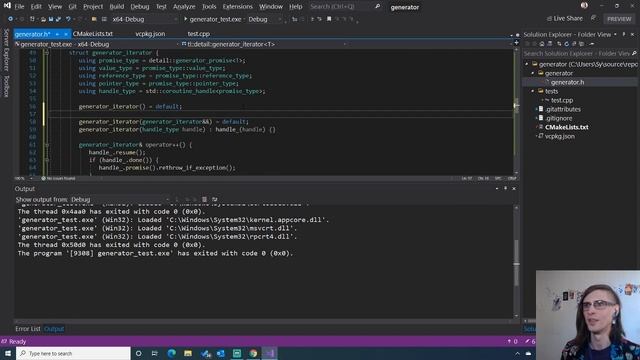Open the Debug startup mode dropdown
The width and height of the screenshot is (640, 360).
(x=265, y=19)
